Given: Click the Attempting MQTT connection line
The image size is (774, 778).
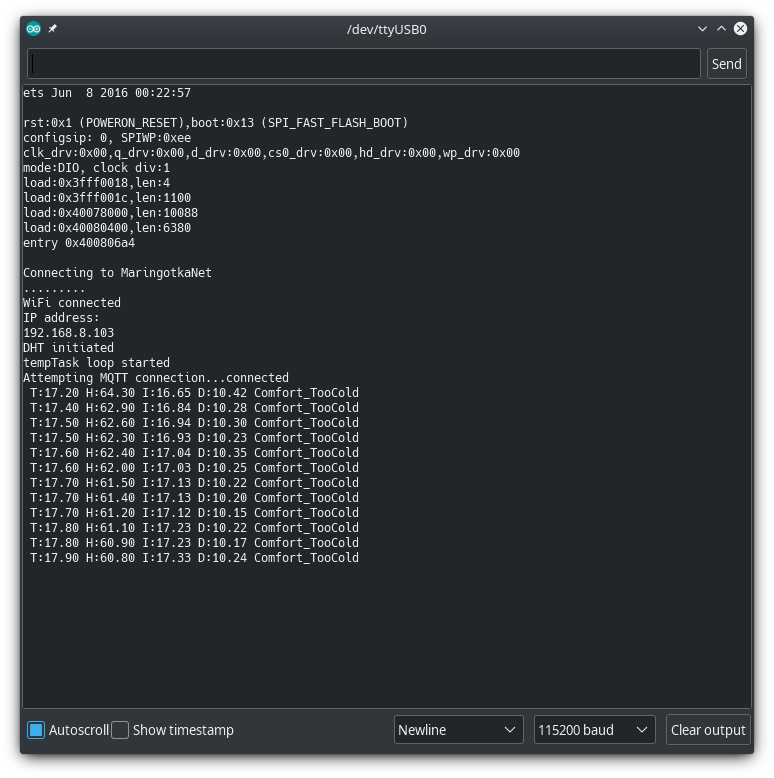Looking at the screenshot, I should (x=155, y=378).
